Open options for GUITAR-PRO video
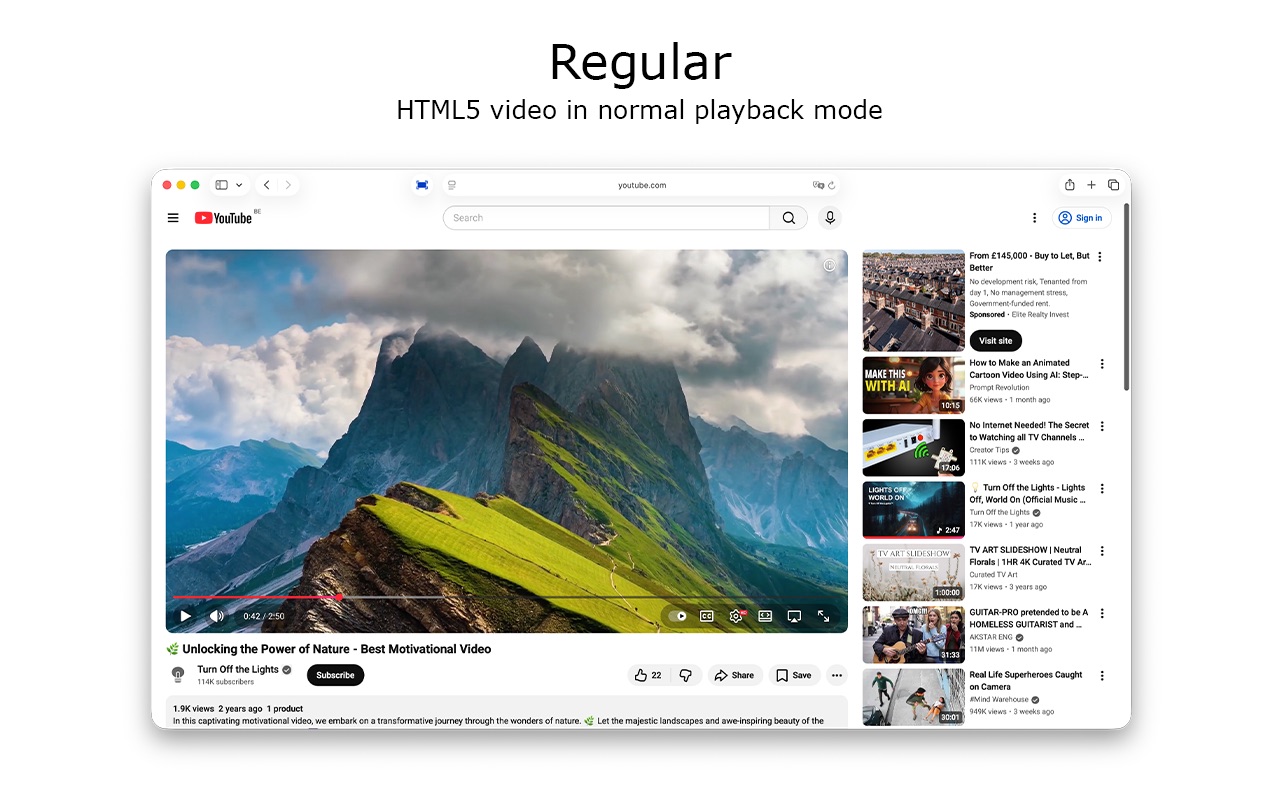Viewport: 1280px width, 800px height. (1102, 613)
